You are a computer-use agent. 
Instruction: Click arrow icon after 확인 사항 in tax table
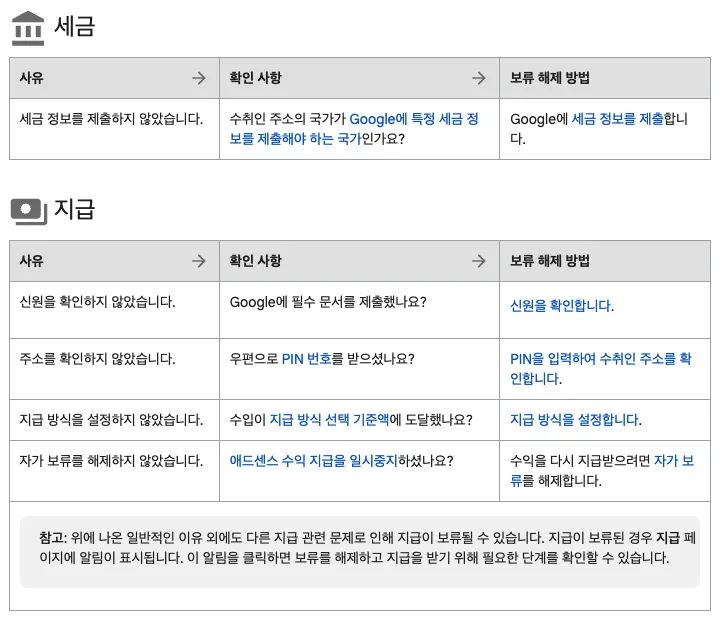point(479,78)
